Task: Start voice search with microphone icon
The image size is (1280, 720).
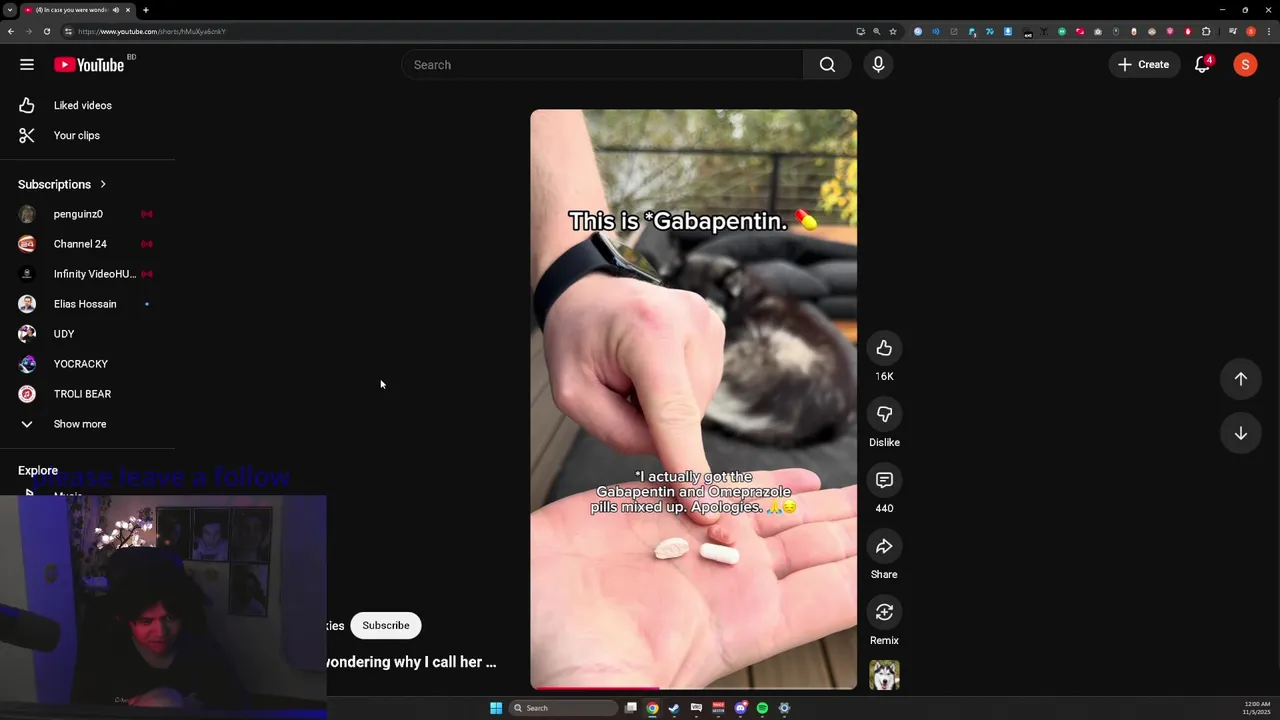Action: tap(878, 65)
